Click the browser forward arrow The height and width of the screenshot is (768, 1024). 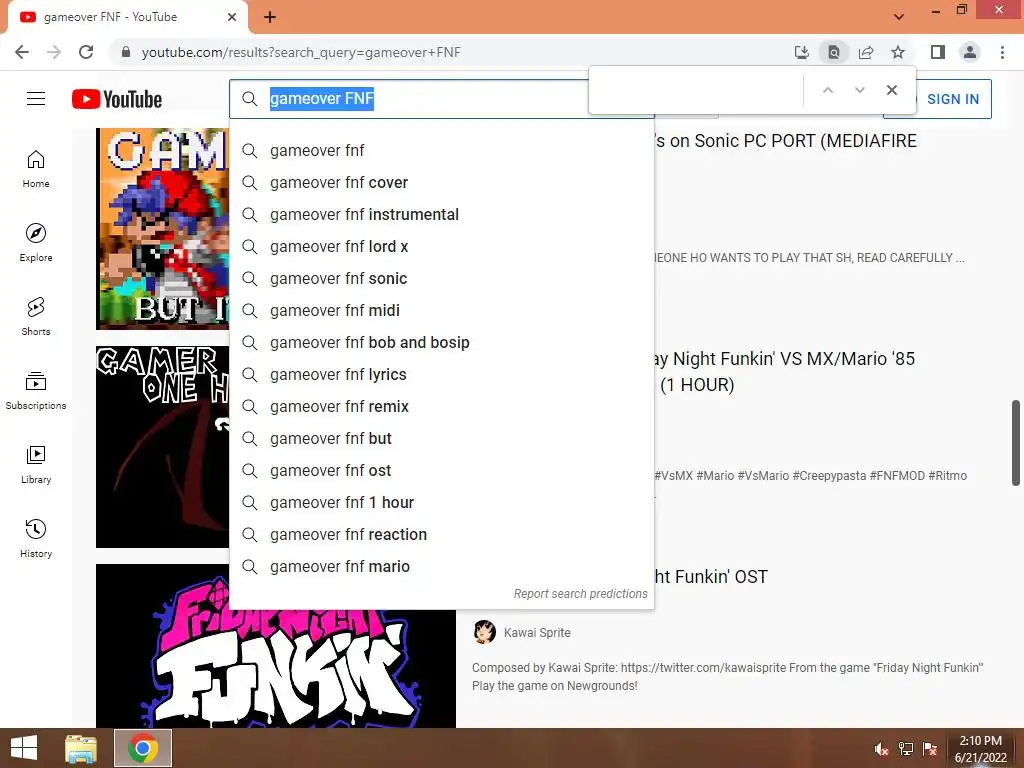(x=54, y=52)
